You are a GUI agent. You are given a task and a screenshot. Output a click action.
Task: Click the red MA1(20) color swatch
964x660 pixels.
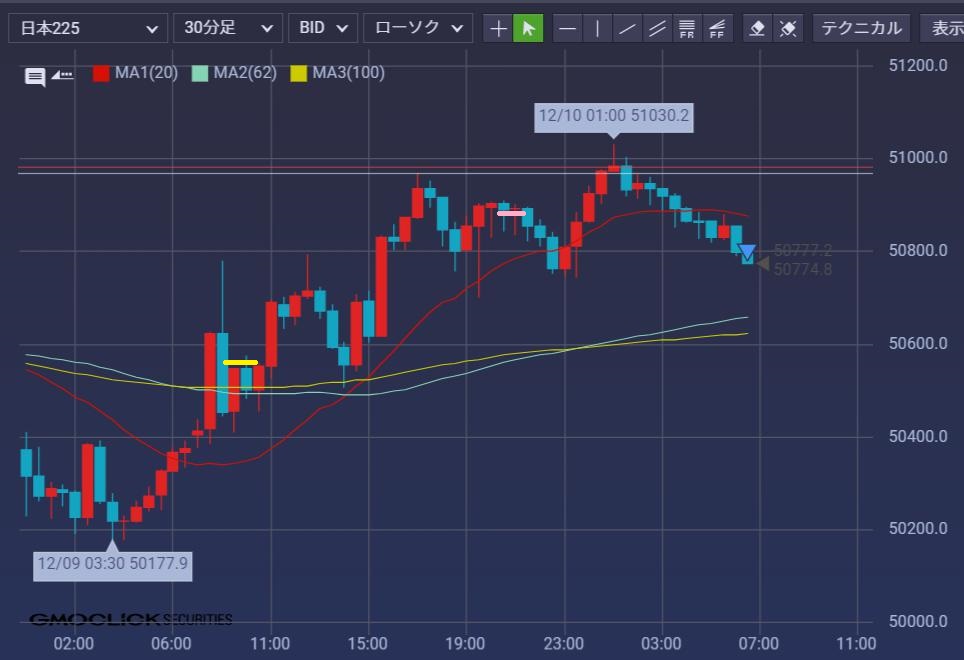click(101, 73)
